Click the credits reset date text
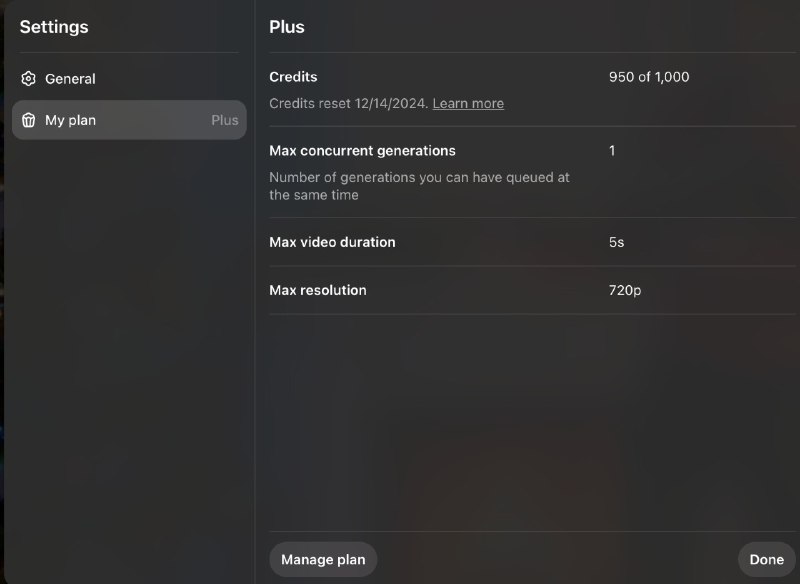The width and height of the screenshot is (800, 584). [348, 104]
